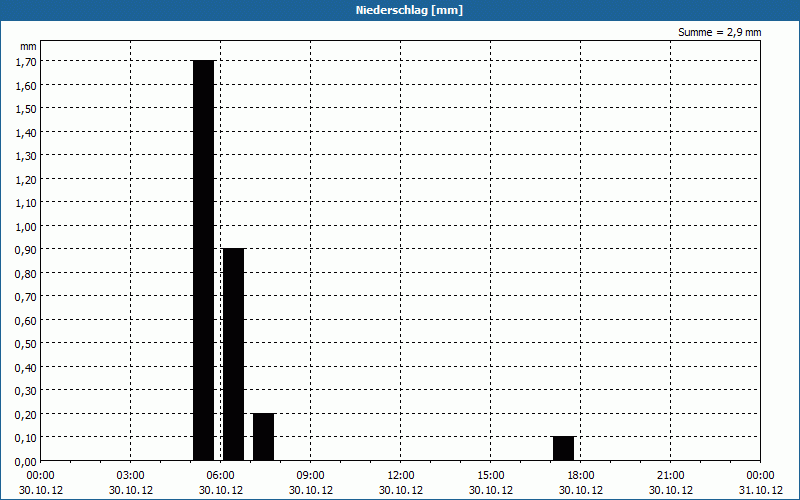The width and height of the screenshot is (800, 500).
Task: Click the 21:00 time label
Action: 670,475
